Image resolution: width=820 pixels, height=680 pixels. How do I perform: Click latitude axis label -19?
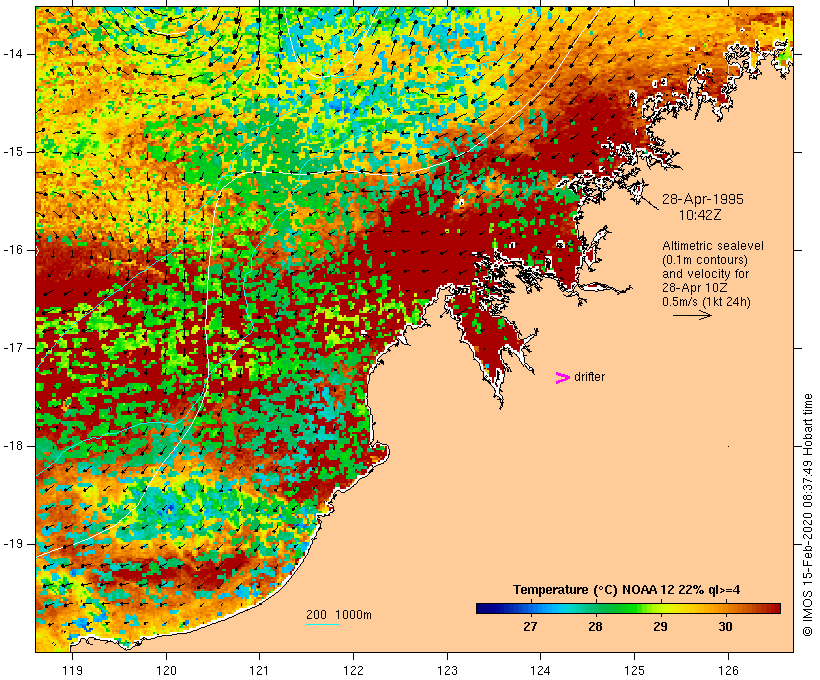13,544
